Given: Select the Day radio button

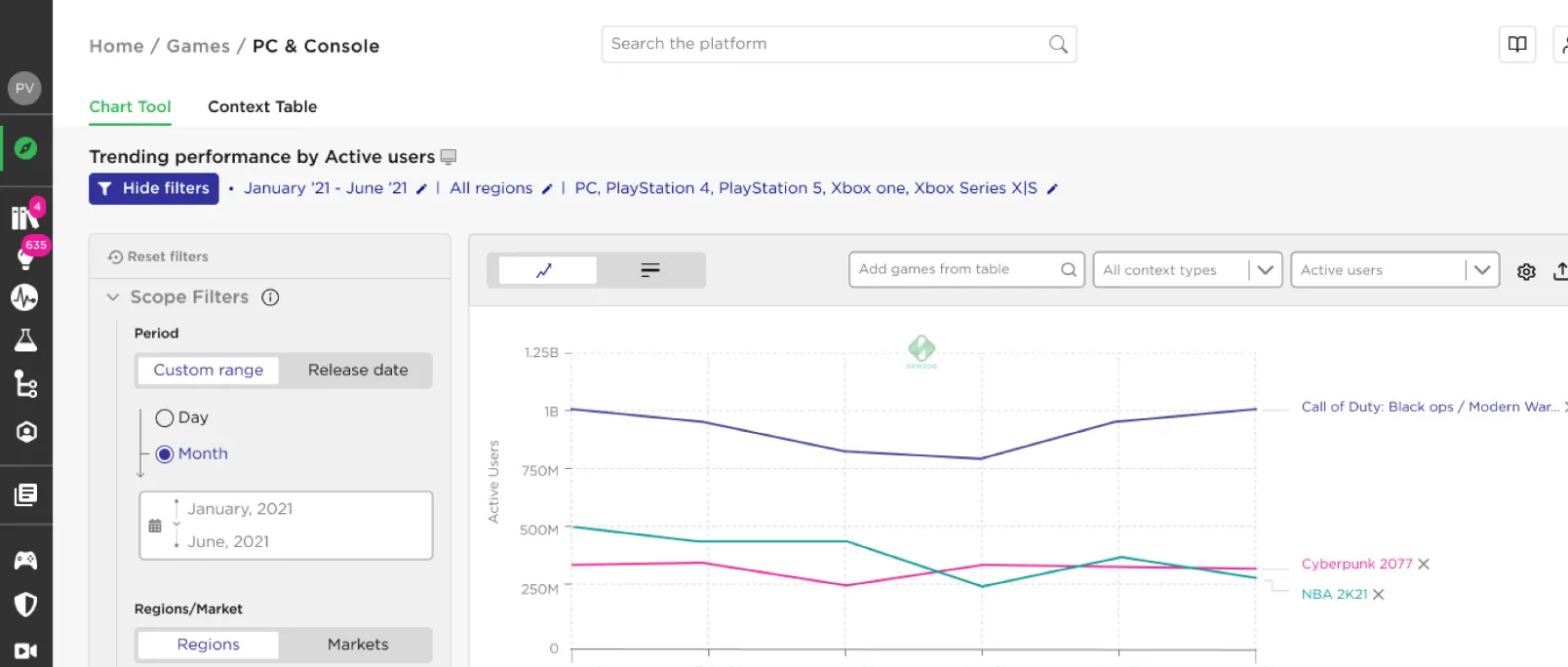Looking at the screenshot, I should pos(165,417).
